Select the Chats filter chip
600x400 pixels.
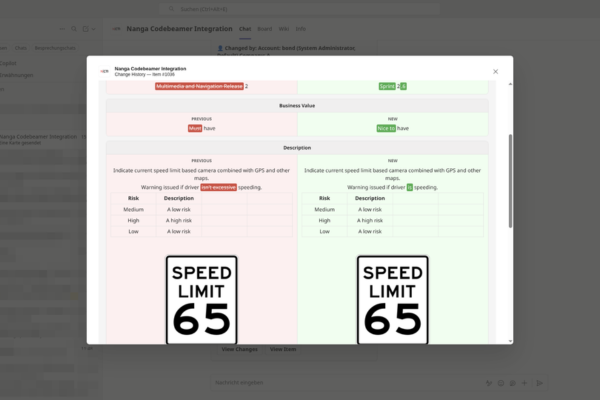21,48
